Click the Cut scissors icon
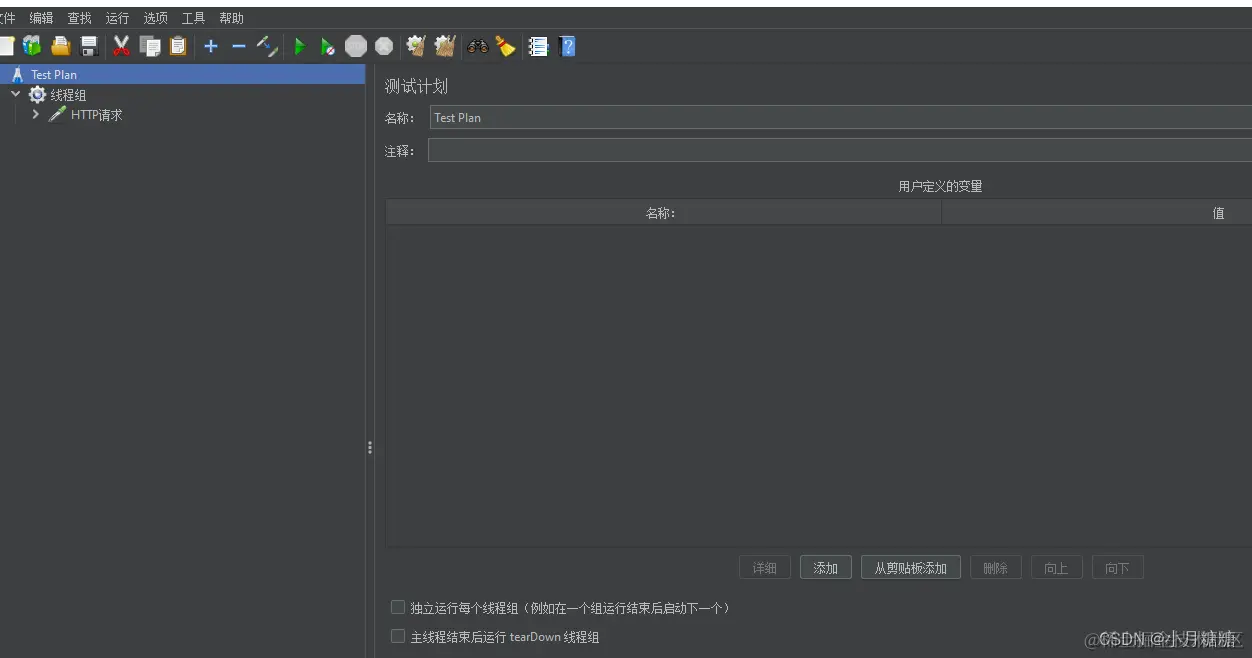1252x658 pixels. [121, 46]
